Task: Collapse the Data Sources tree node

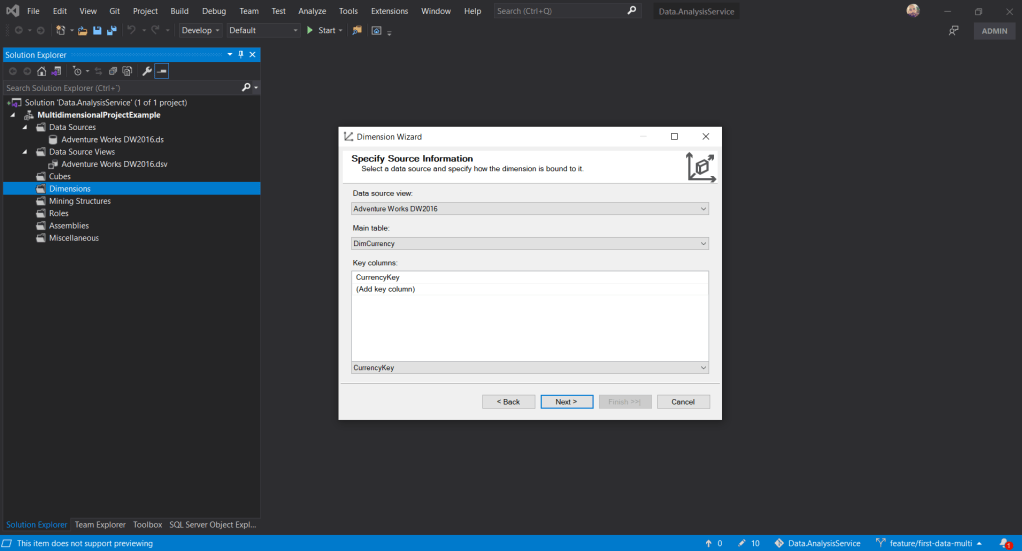Action: (26, 127)
